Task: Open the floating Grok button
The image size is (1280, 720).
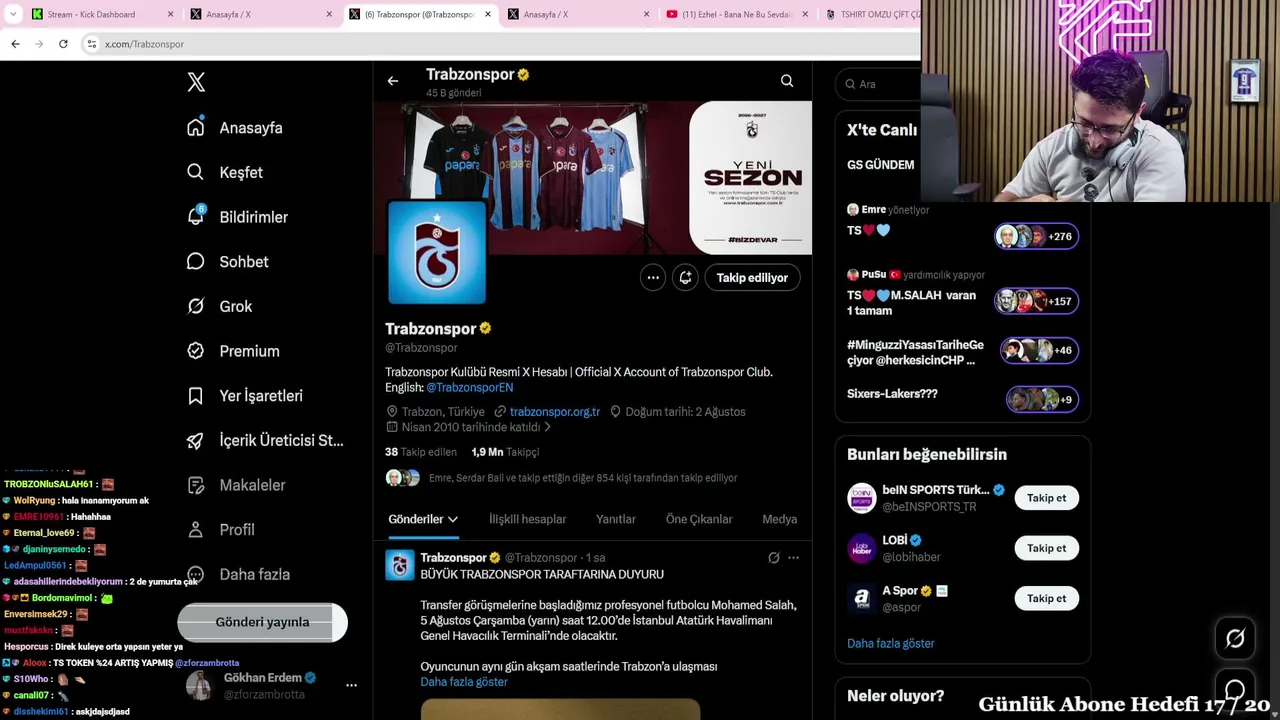Action: 1235,638
